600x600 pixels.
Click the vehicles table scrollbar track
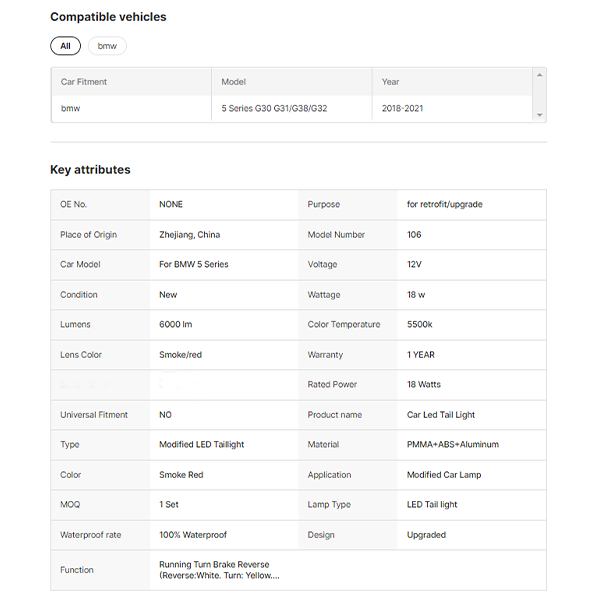pyautogui.click(x=540, y=95)
